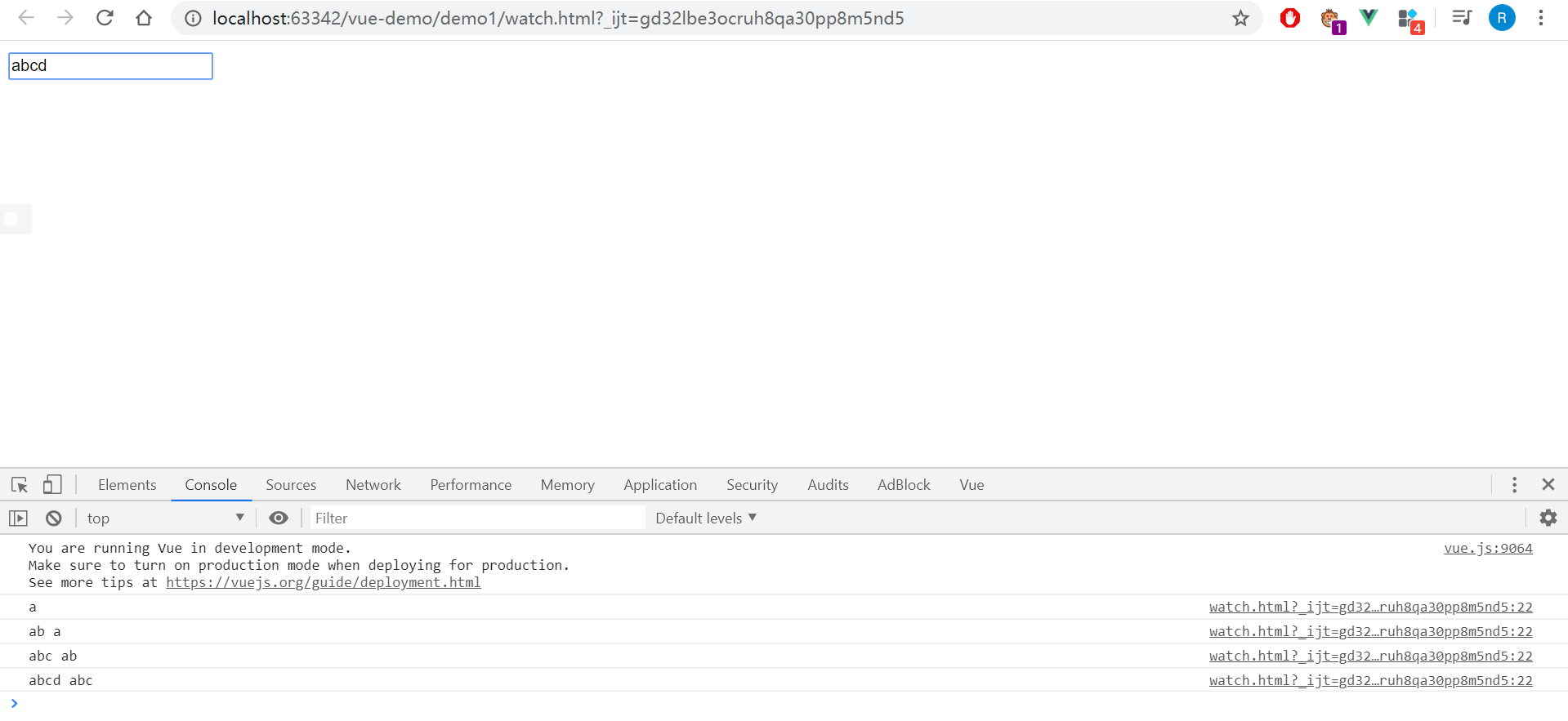
Task: Open console settings gear
Action: click(x=1548, y=518)
